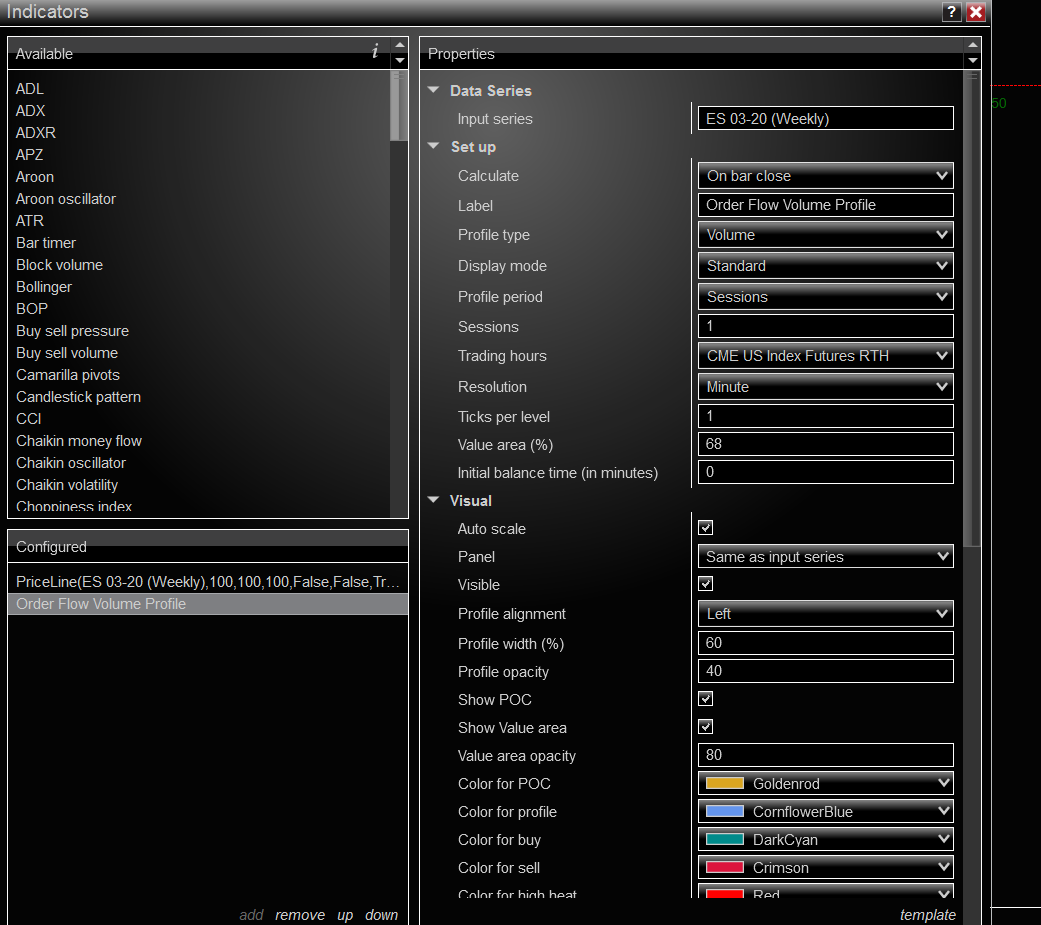Select Buy sell pressure indicator

coord(72,331)
